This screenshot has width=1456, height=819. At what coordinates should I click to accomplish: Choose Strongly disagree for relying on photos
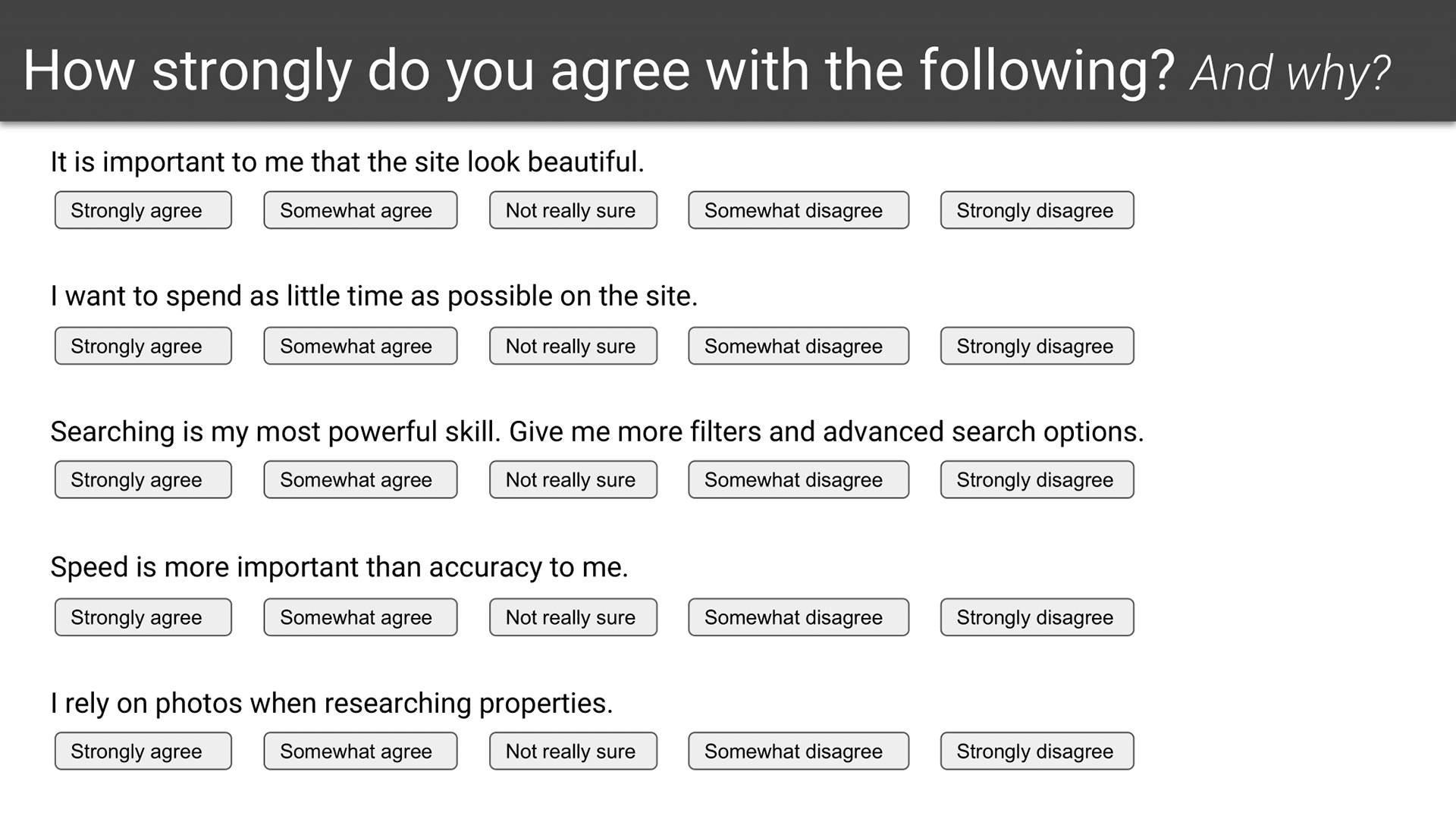[x=1037, y=751]
